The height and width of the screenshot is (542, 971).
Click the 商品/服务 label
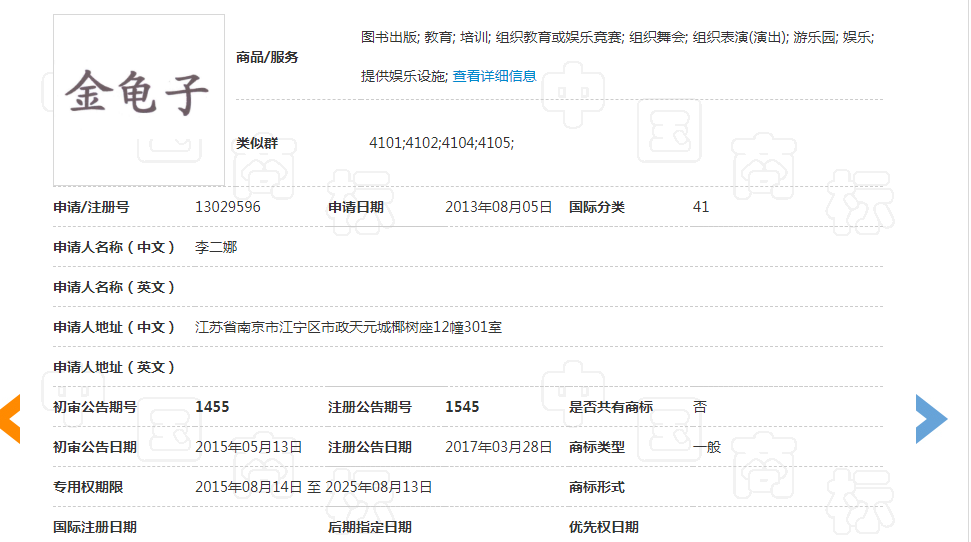point(267,57)
